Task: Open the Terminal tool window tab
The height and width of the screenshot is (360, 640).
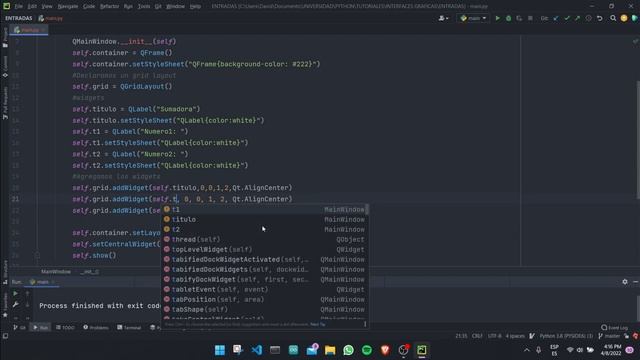Action: point(129,327)
